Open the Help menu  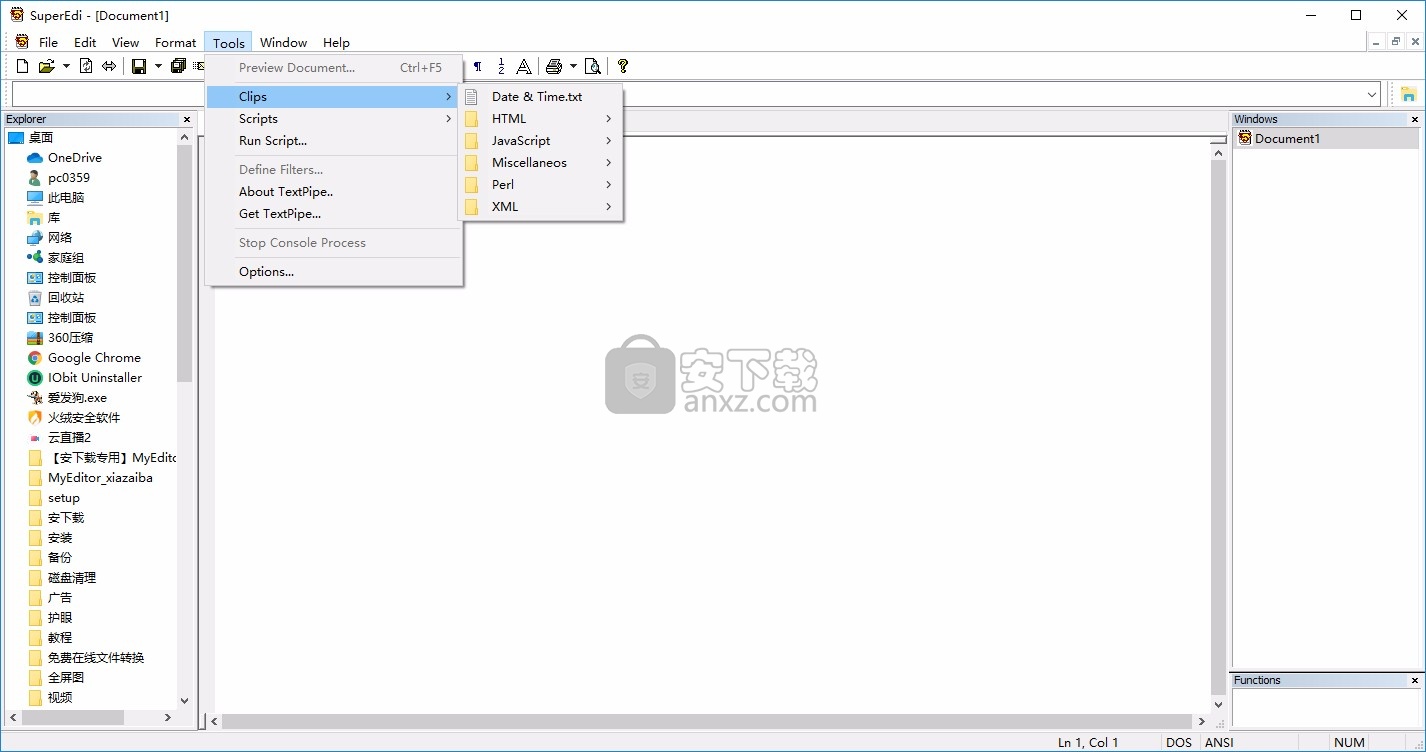click(x=336, y=42)
